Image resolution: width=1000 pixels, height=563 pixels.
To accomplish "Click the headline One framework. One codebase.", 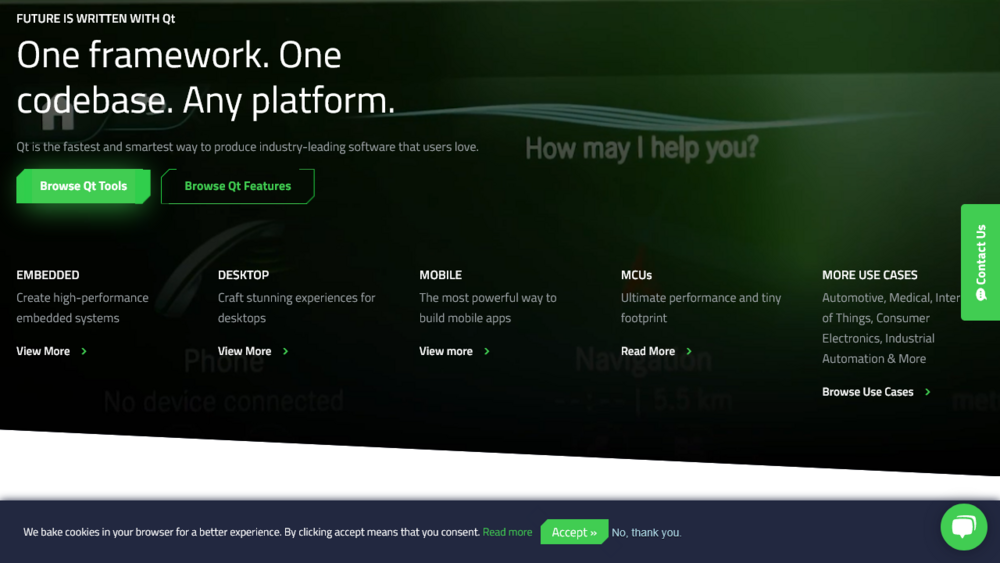I will coord(205,78).
